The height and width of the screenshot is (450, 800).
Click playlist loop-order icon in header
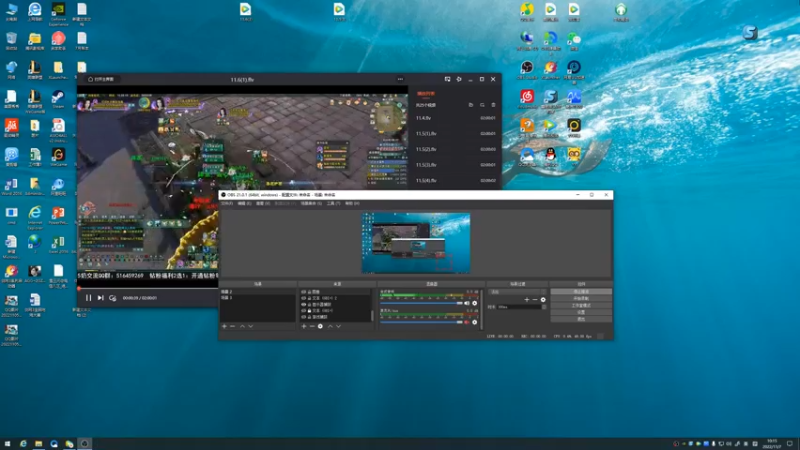click(482, 105)
